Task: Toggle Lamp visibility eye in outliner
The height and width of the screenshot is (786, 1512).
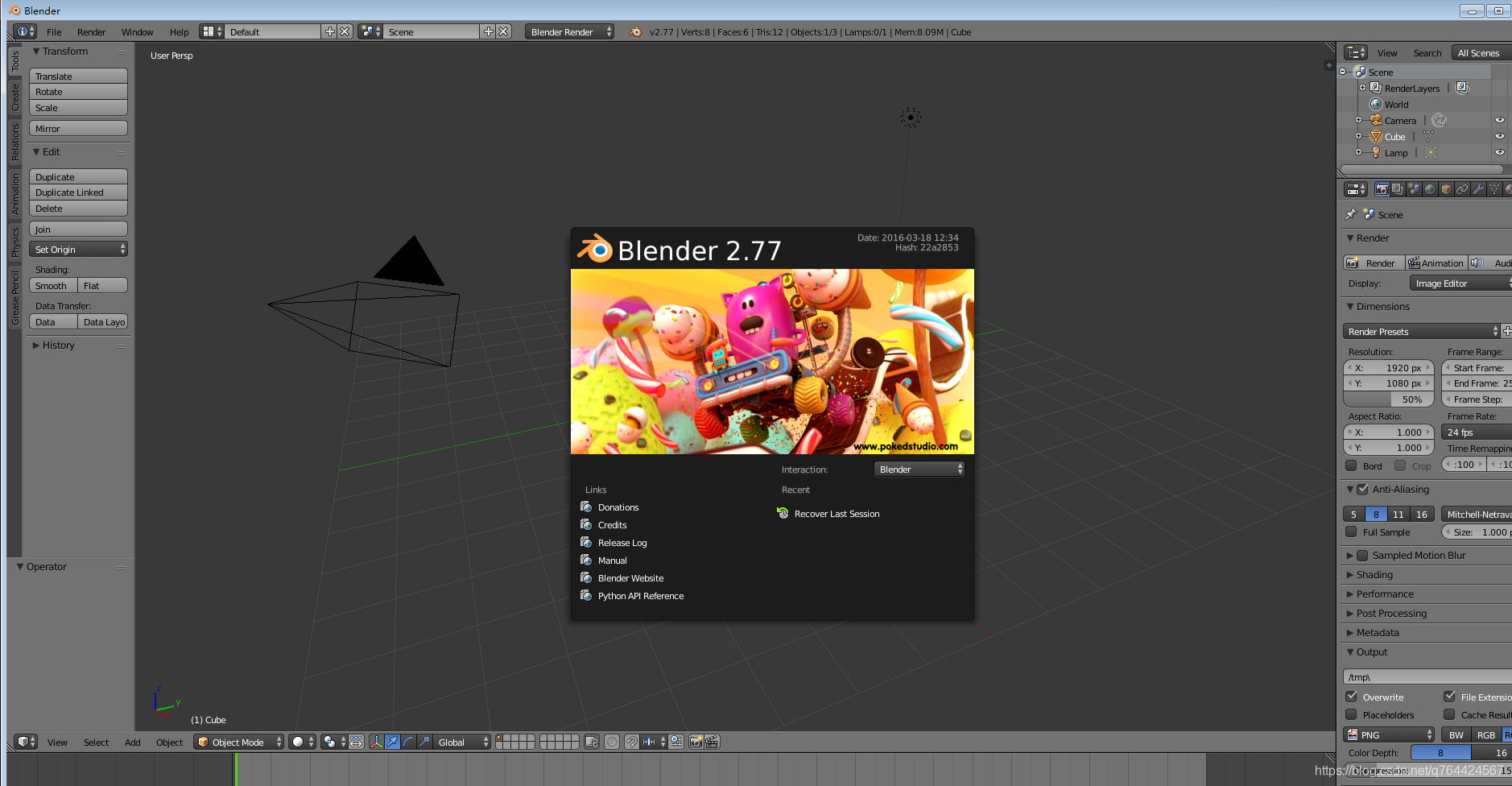Action: point(1500,152)
